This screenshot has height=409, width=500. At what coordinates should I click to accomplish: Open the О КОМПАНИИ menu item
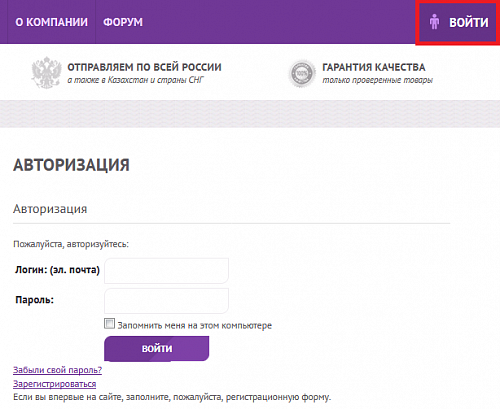pyautogui.click(x=52, y=22)
